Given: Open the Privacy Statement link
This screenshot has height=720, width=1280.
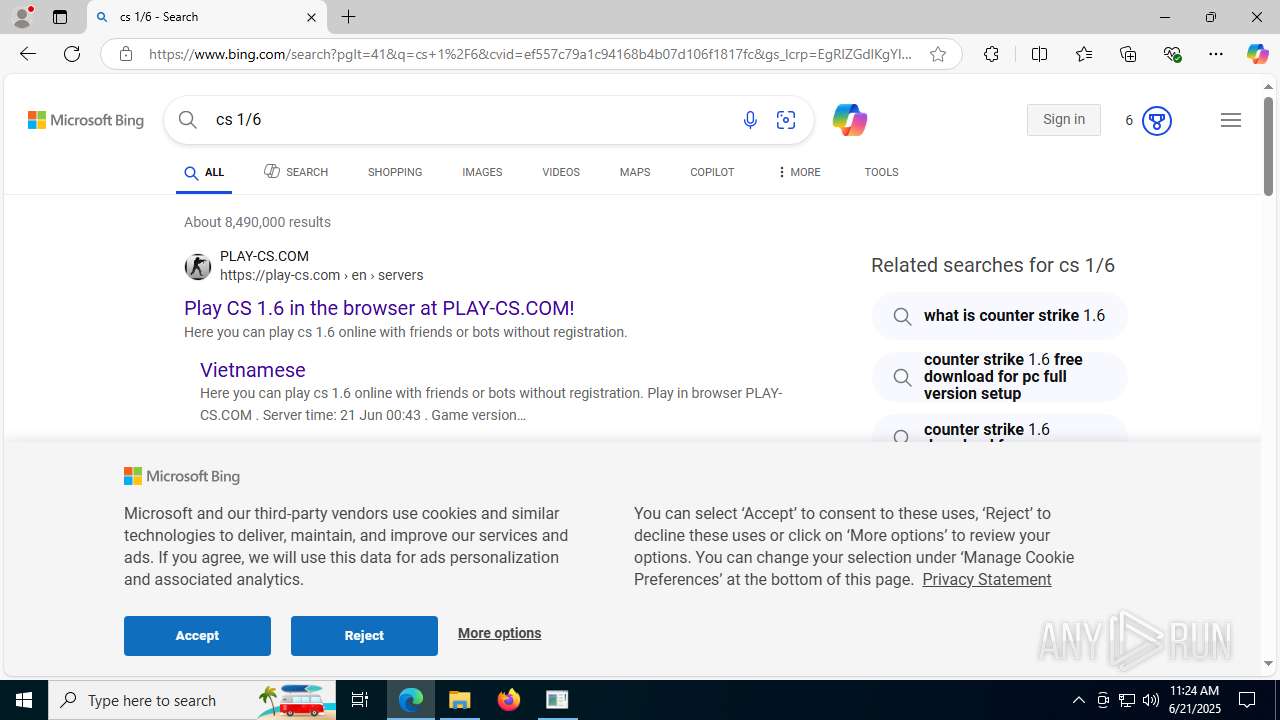Looking at the screenshot, I should (986, 579).
